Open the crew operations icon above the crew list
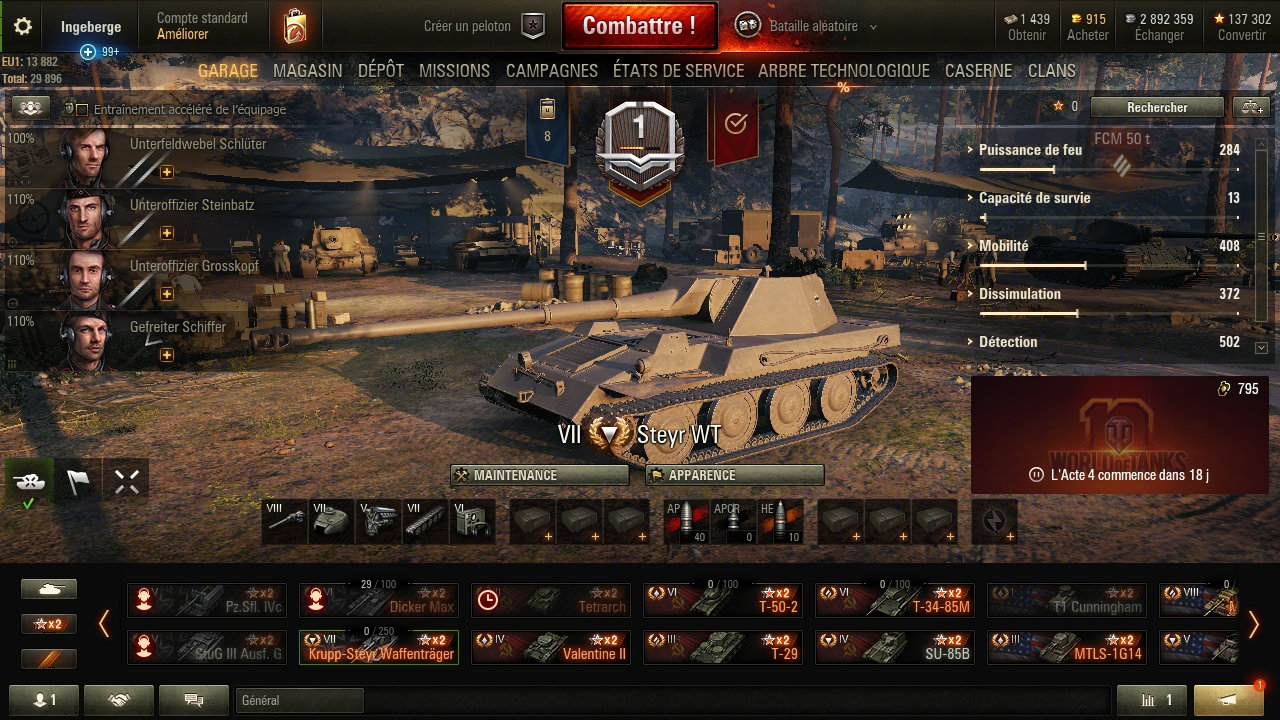The image size is (1280, 720). point(31,108)
